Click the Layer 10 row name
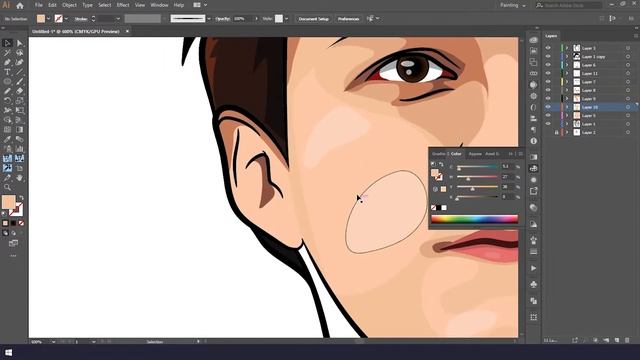This screenshot has width=640, height=360. pyautogui.click(x=590, y=107)
